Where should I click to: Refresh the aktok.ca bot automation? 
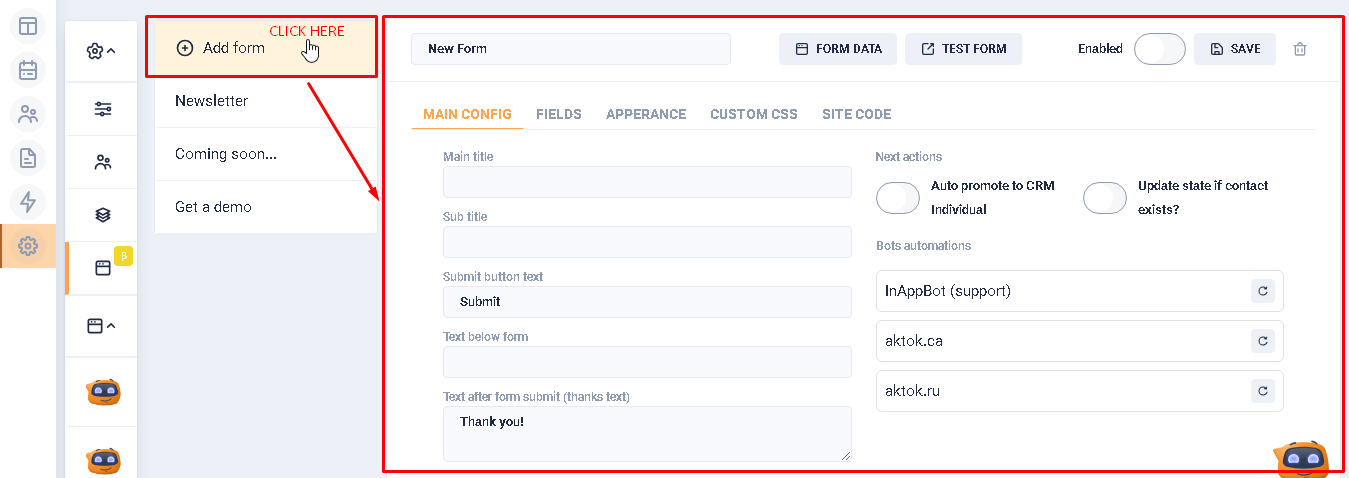click(1263, 341)
